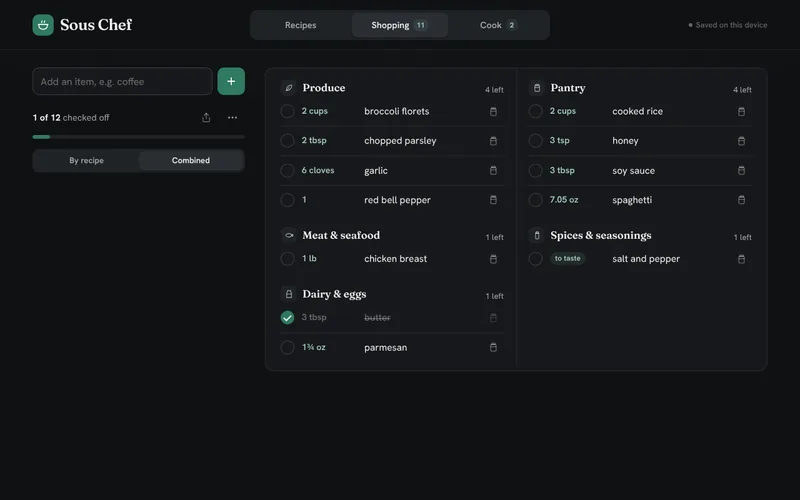
Task: Uncheck the butter item
Action: point(287,318)
